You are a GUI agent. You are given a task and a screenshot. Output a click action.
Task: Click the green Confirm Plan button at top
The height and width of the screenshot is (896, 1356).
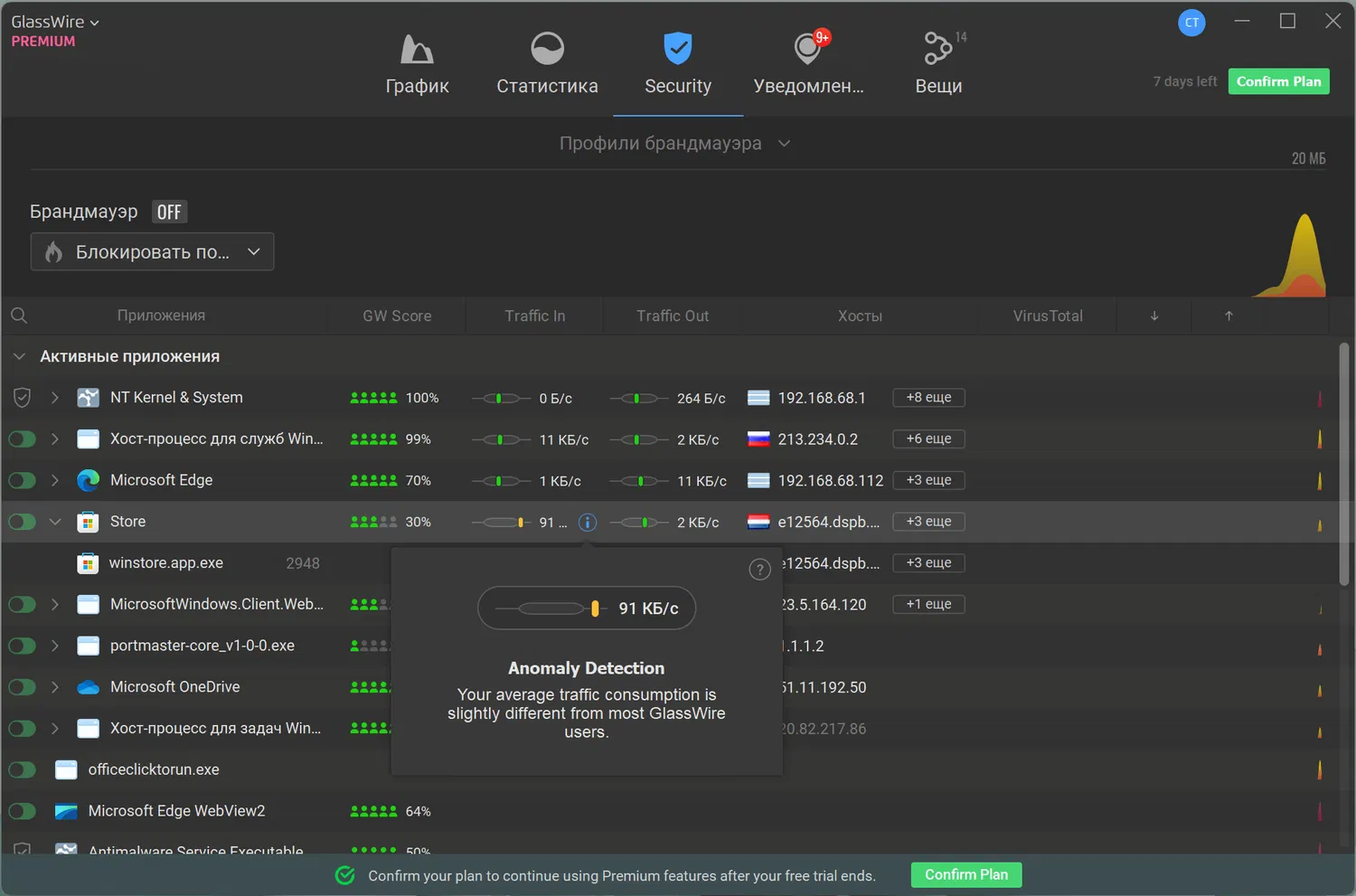coord(1278,81)
